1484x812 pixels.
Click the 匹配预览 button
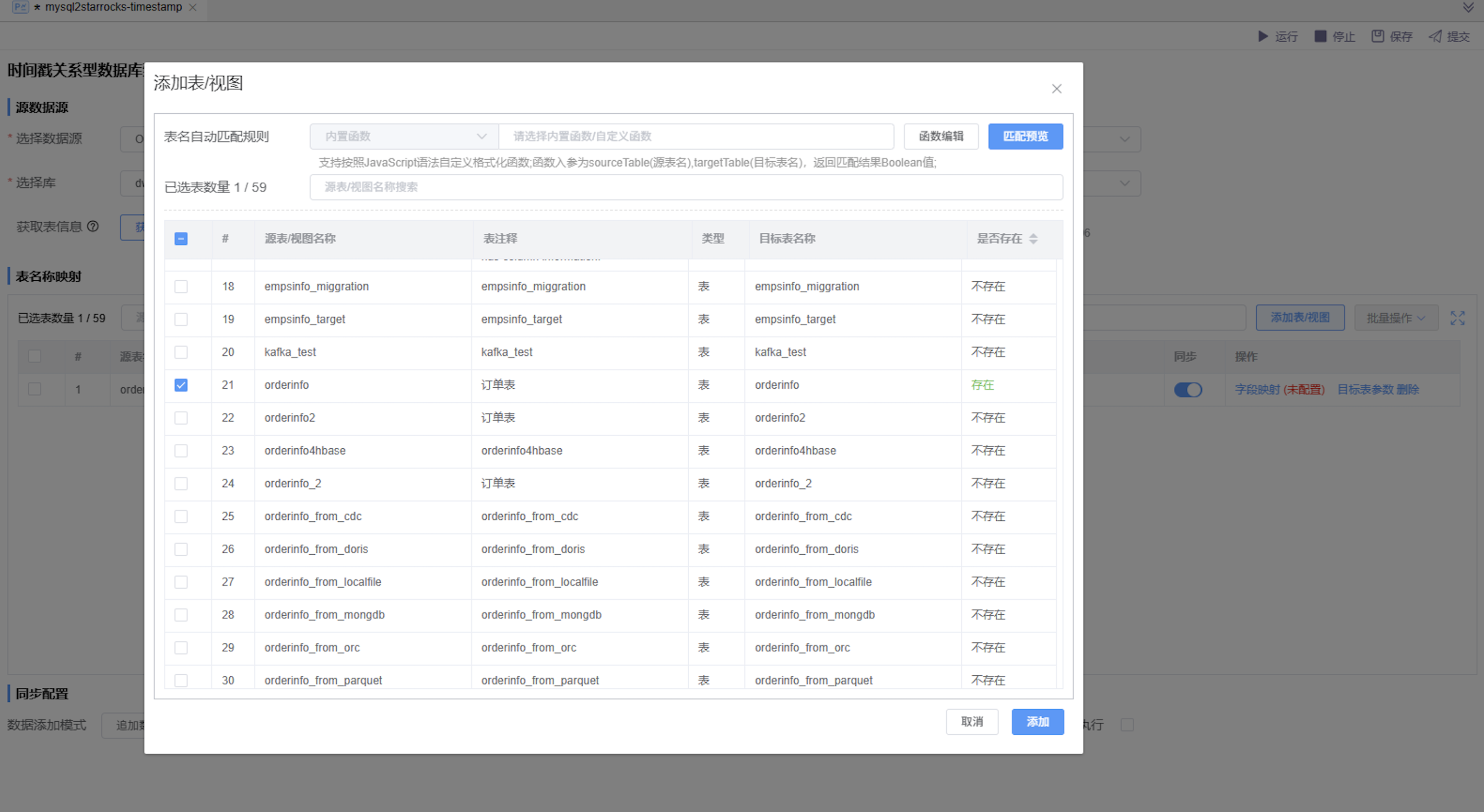point(1025,137)
